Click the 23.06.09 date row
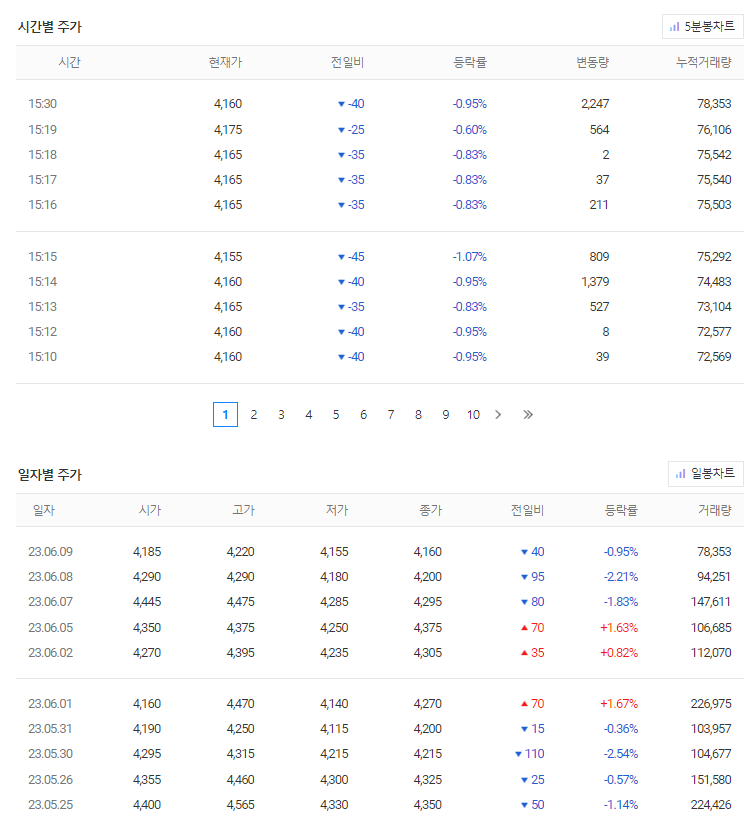The image size is (747, 824). (380, 552)
